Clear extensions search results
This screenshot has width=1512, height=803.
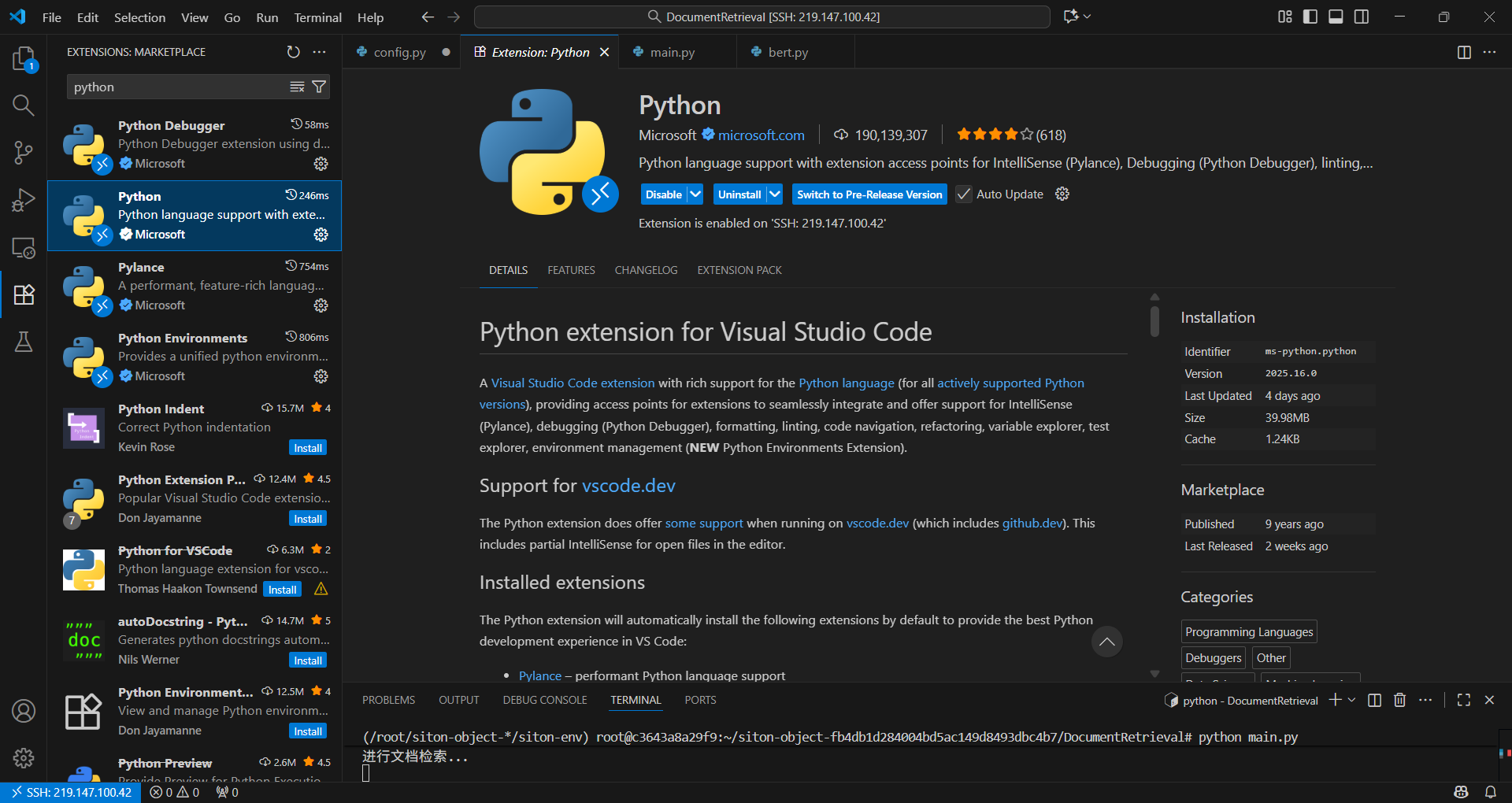[297, 87]
